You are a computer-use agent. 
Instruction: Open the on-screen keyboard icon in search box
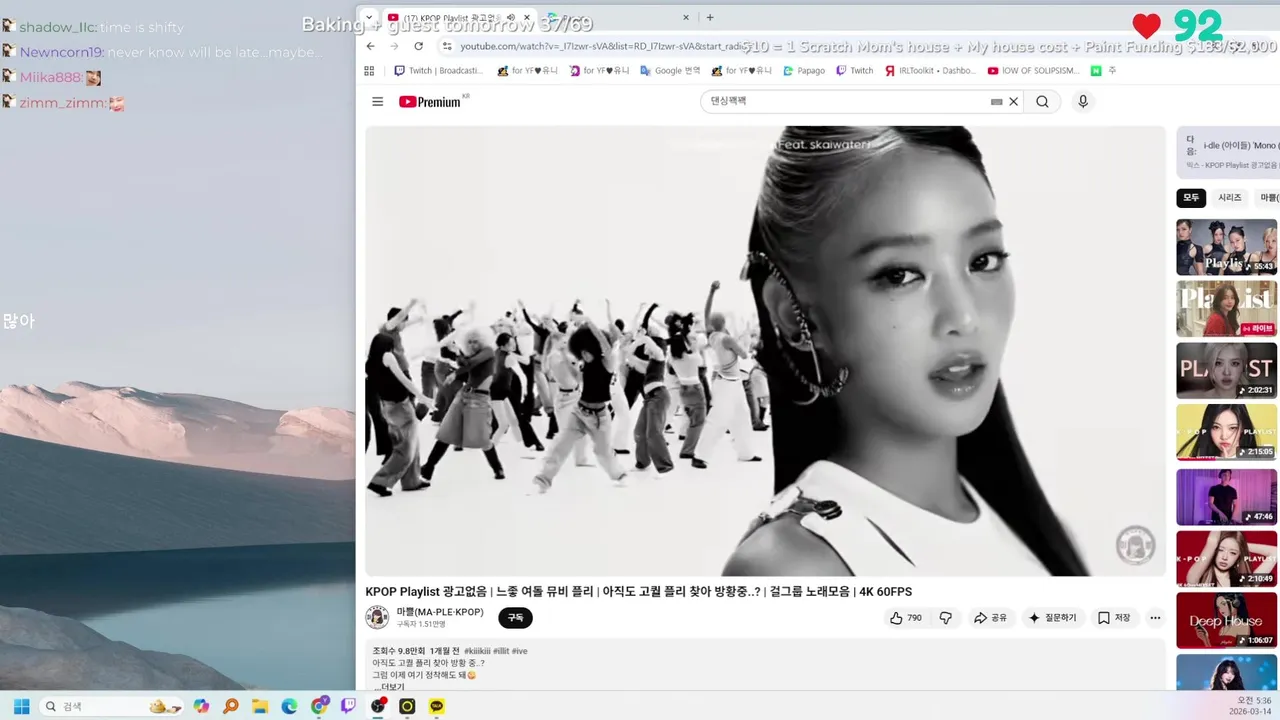tap(996, 101)
